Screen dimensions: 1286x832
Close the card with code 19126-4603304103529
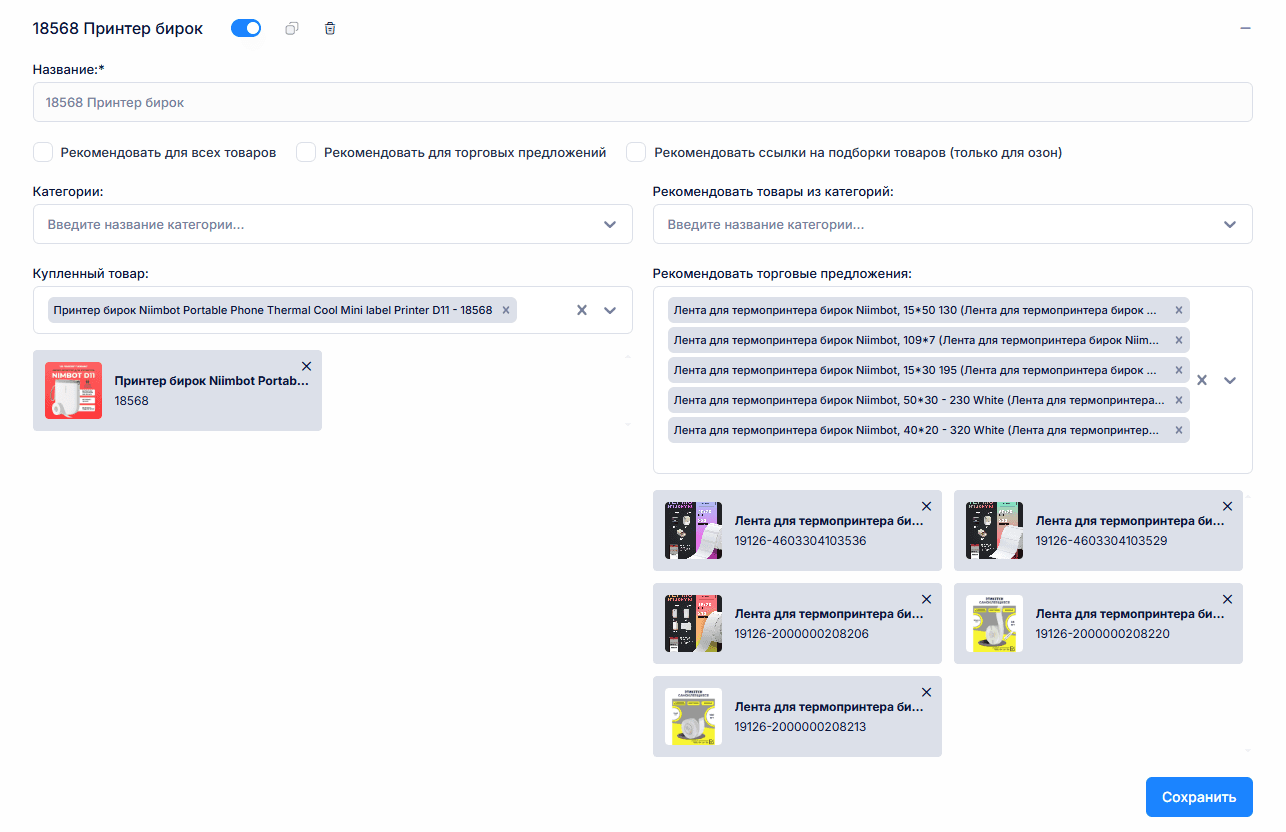(1228, 506)
